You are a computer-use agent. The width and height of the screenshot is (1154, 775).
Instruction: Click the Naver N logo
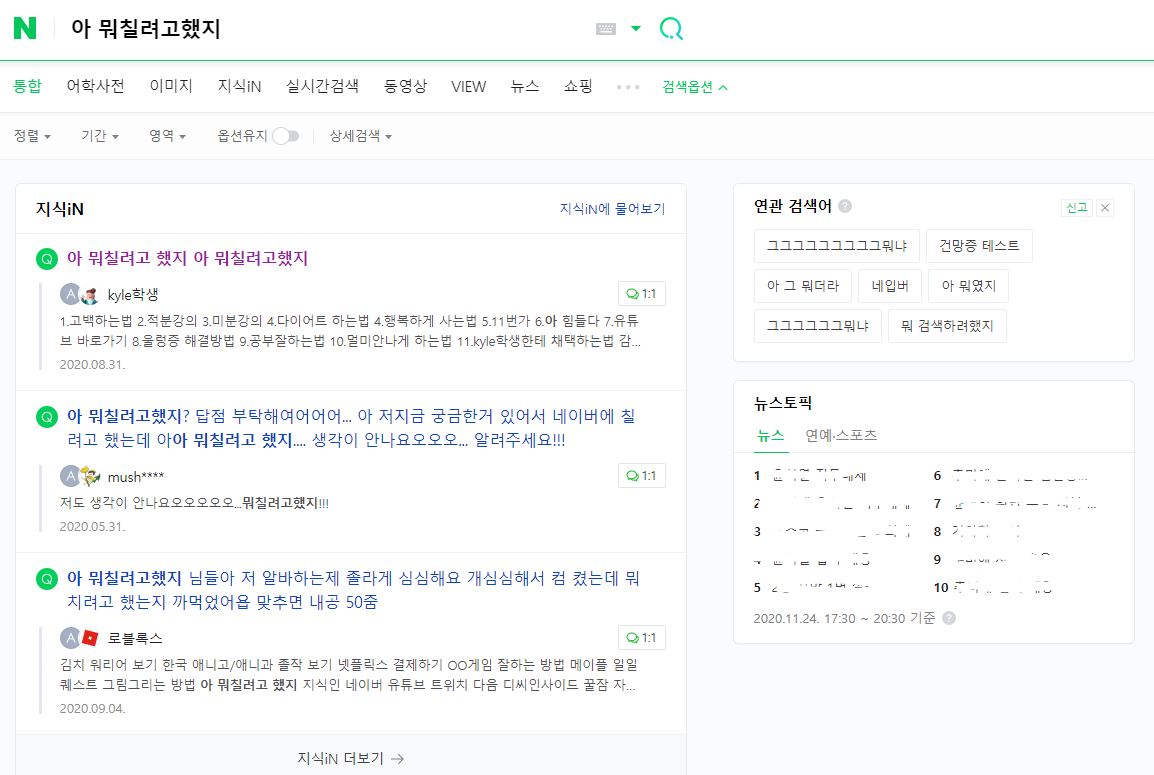(24, 28)
